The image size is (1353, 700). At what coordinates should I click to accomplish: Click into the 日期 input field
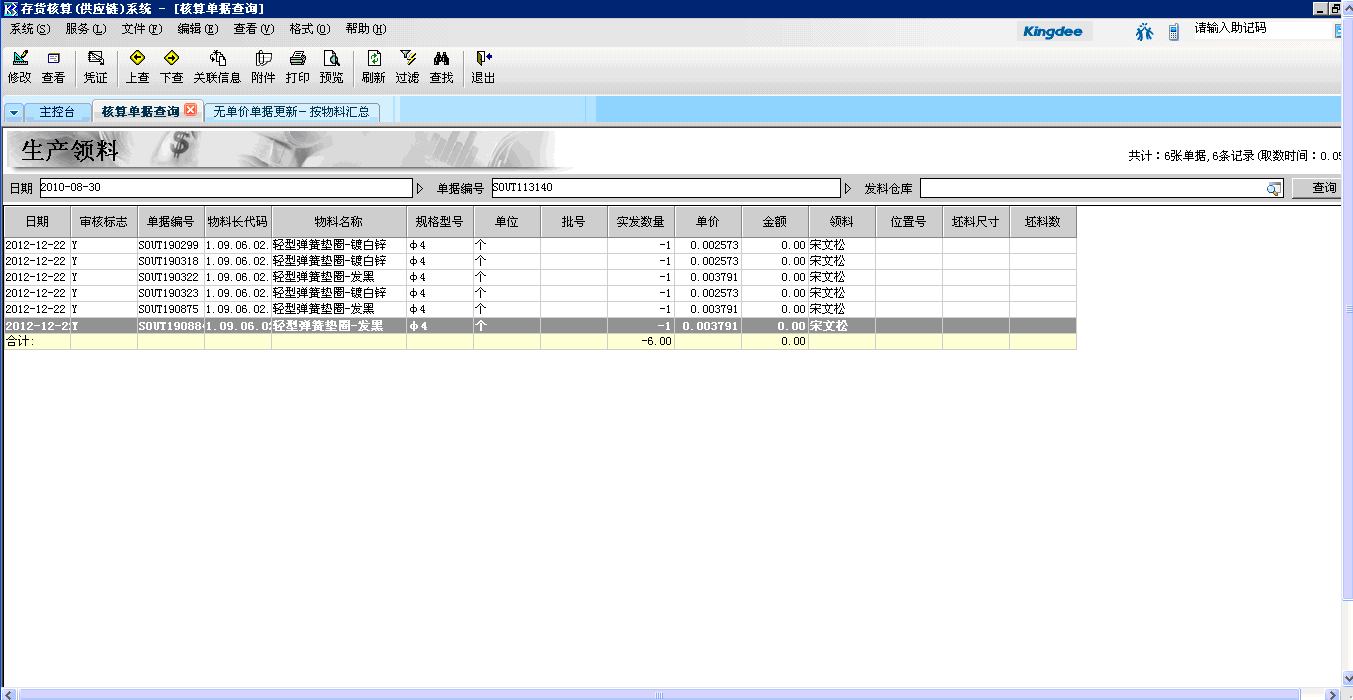click(x=225, y=188)
